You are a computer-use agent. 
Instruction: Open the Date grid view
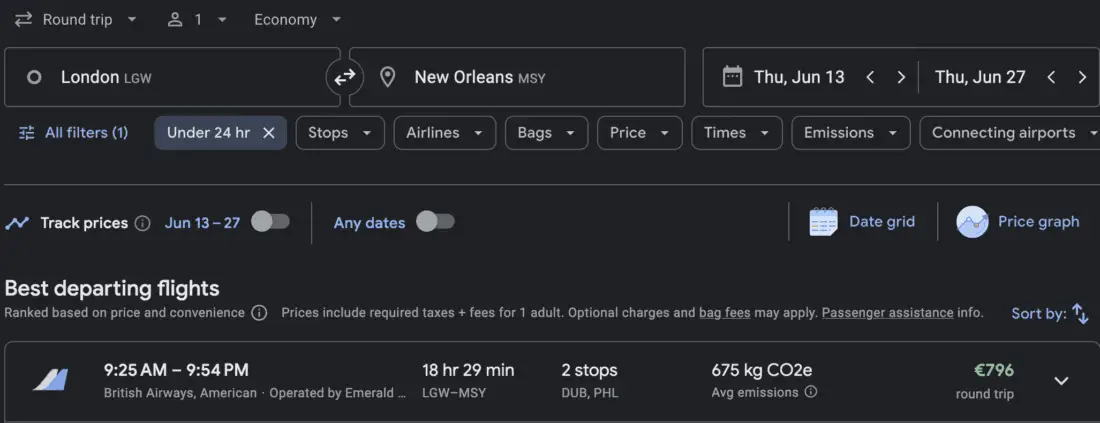[x=862, y=222]
